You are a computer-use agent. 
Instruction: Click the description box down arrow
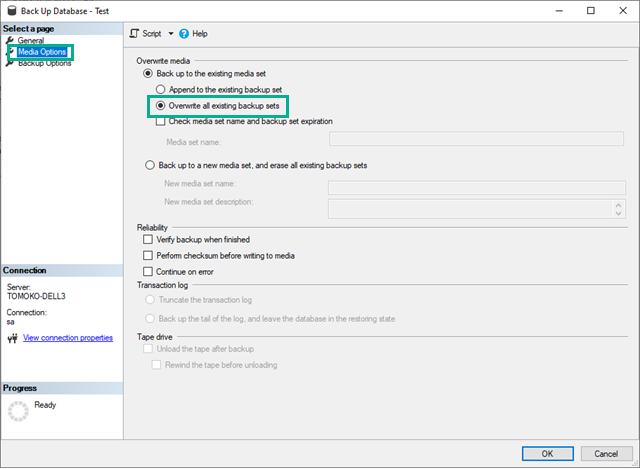(618, 213)
